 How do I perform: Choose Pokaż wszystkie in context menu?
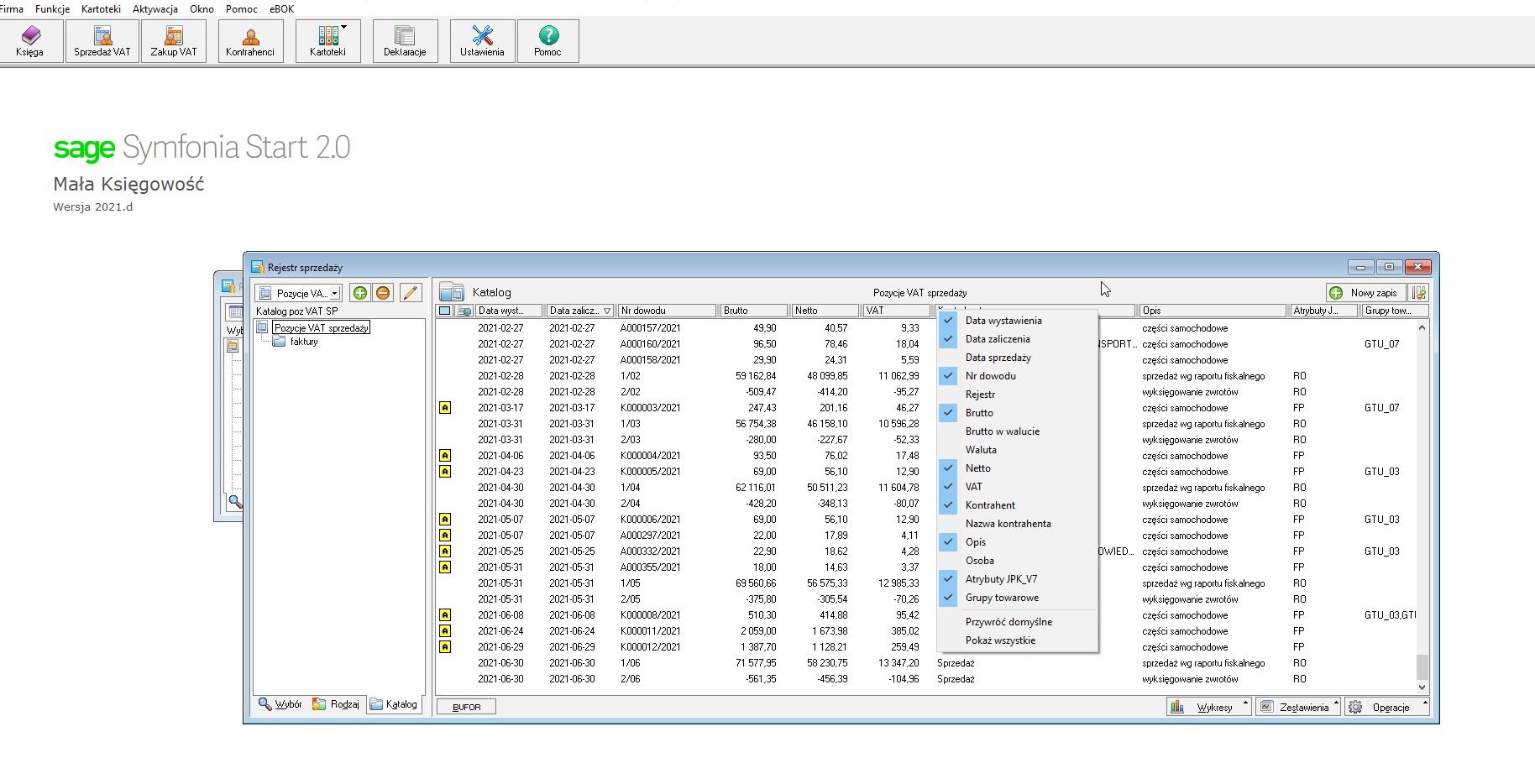[1017, 640]
